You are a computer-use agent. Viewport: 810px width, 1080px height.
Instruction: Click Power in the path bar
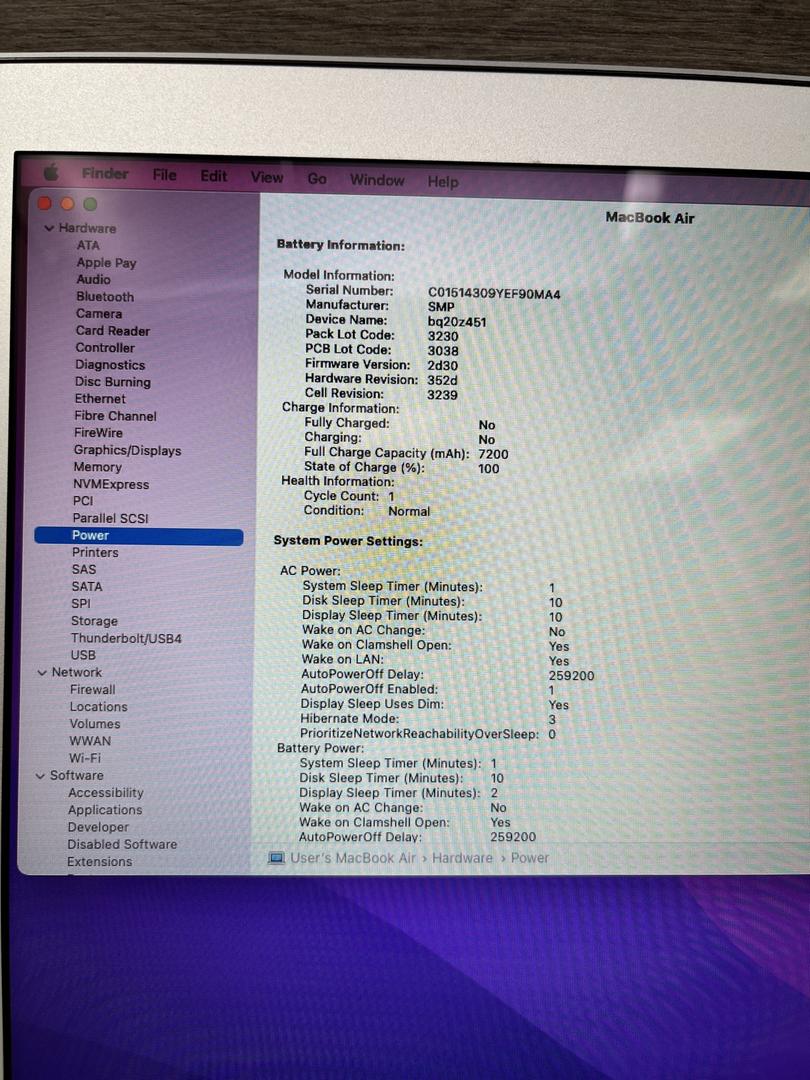(x=530, y=858)
